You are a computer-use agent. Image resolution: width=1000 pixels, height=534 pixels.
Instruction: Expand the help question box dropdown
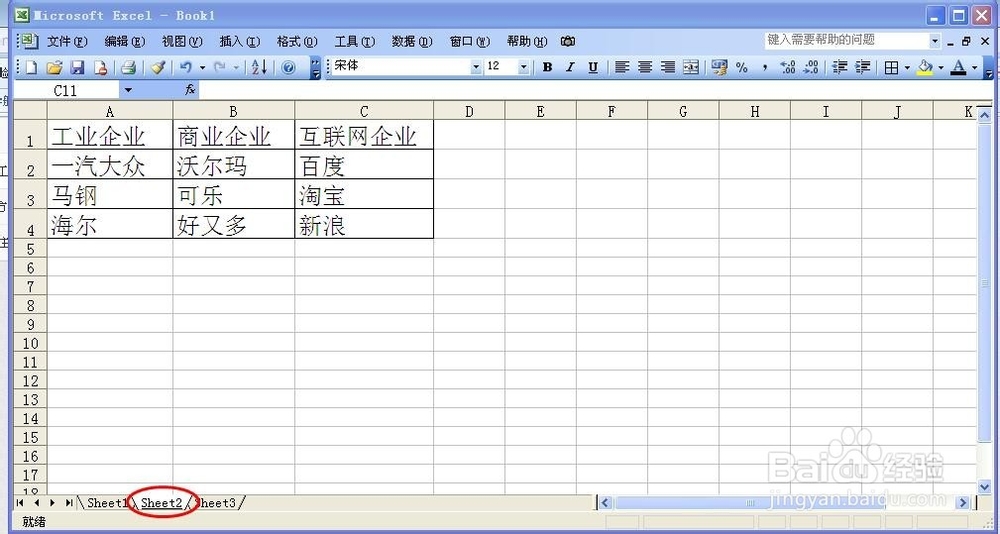935,41
